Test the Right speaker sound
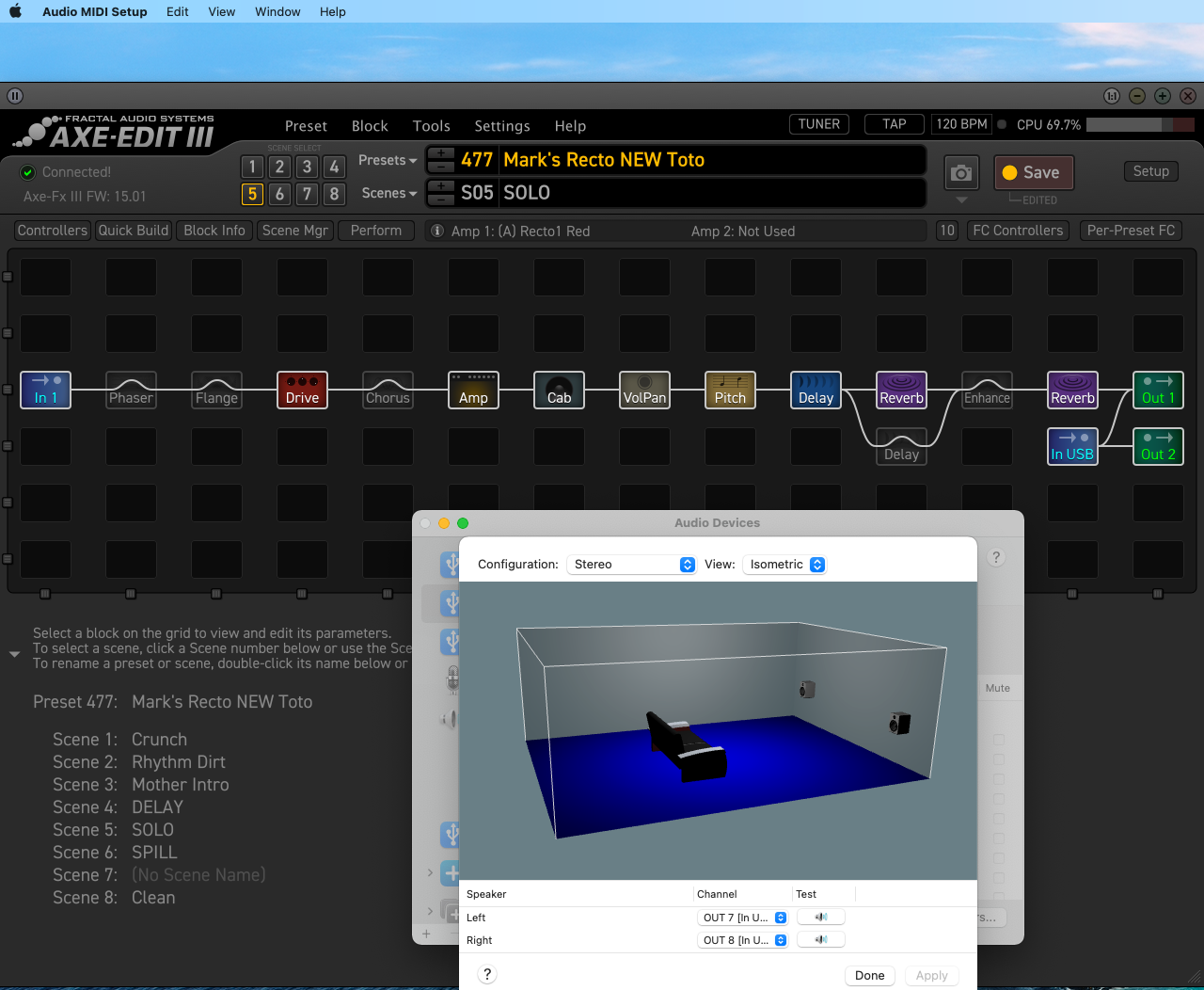The height and width of the screenshot is (990, 1204). [x=821, y=940]
